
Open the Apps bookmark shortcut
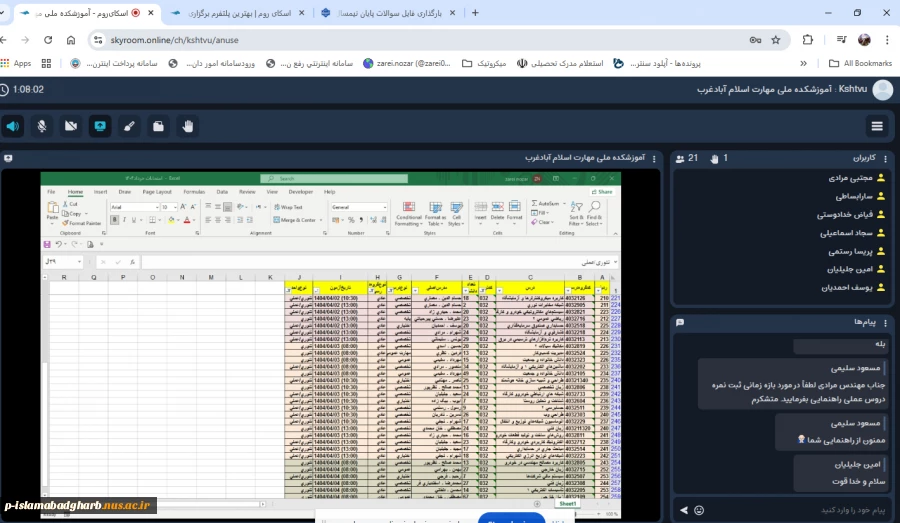click(16, 64)
